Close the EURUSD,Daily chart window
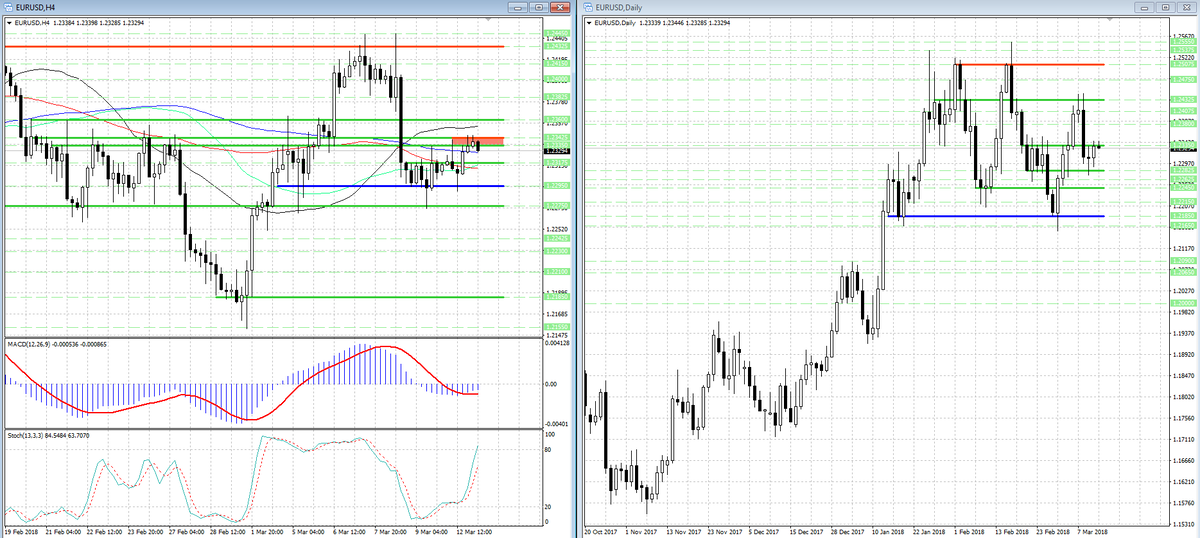Viewport: 1200px width, 538px height. click(1187, 7)
